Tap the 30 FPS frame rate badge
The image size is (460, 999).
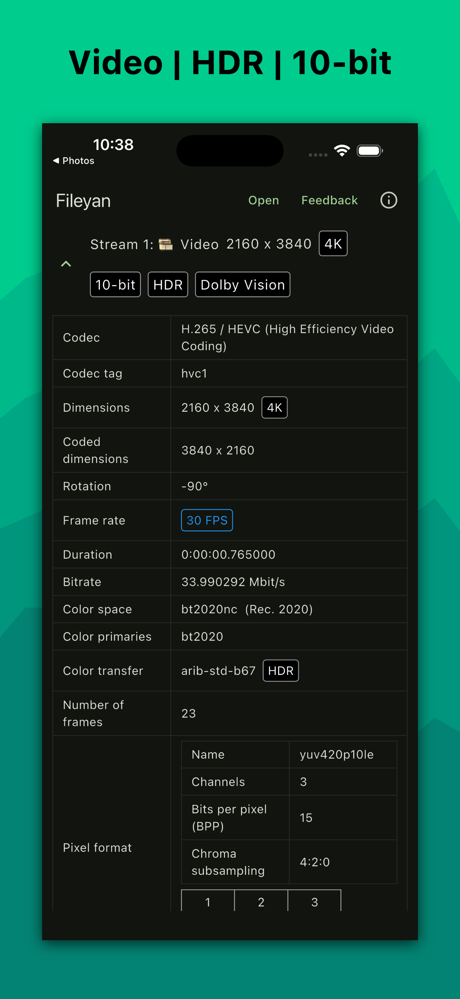[x=207, y=521]
